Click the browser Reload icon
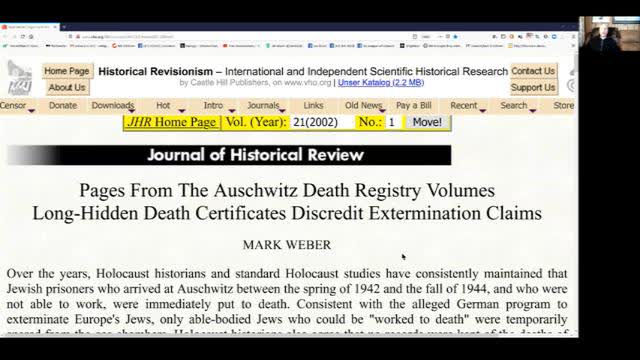Viewport: 640px width, 360px height. [22, 36]
